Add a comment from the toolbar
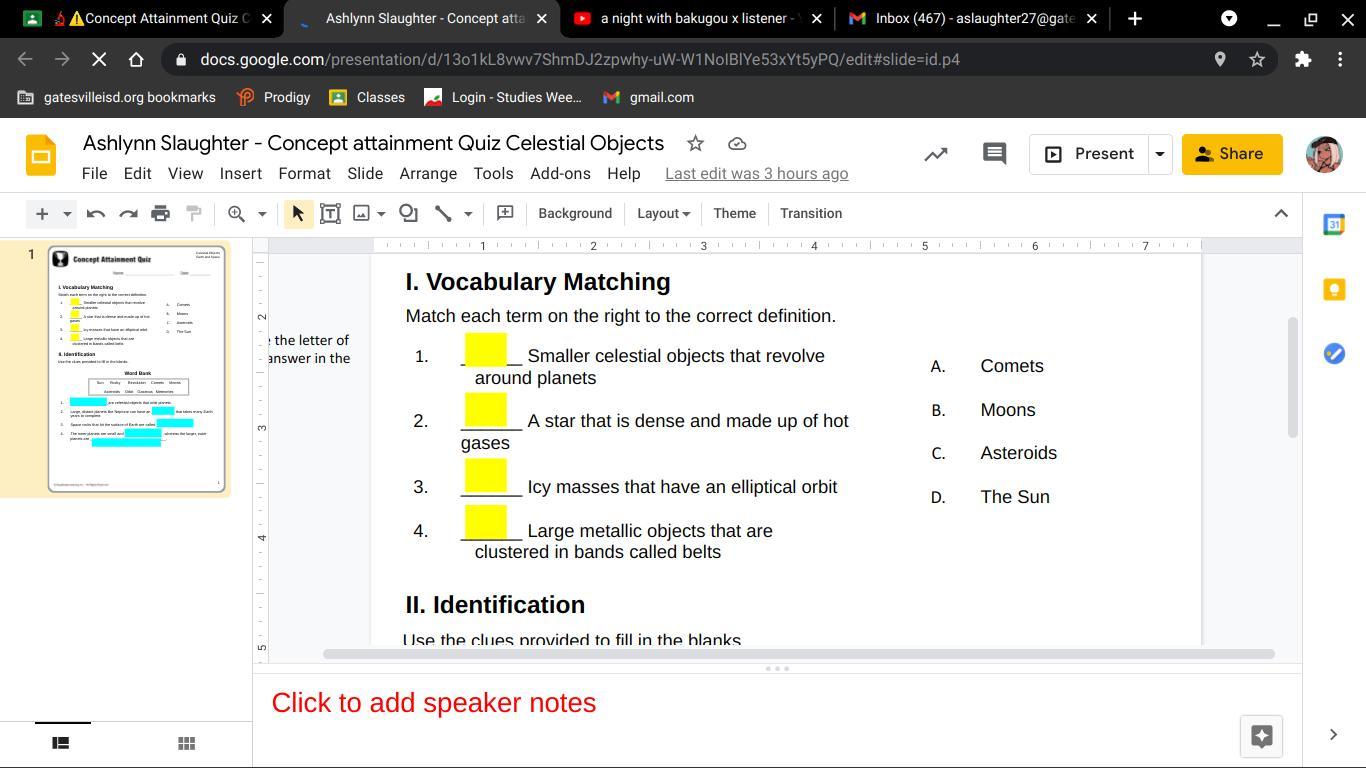 click(505, 213)
